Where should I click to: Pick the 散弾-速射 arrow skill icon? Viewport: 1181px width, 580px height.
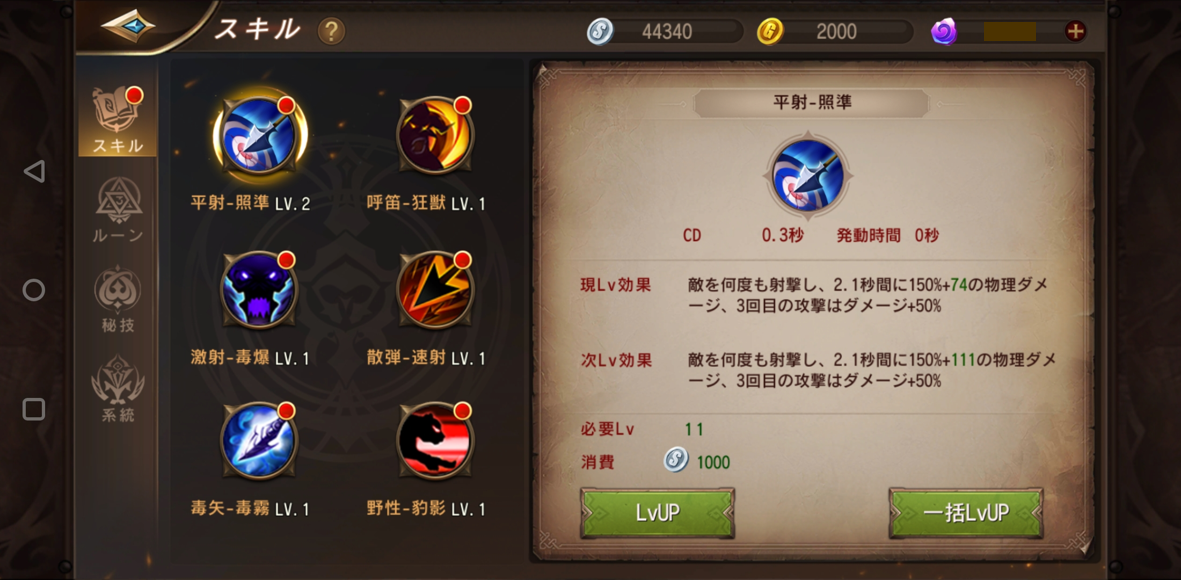tap(435, 290)
